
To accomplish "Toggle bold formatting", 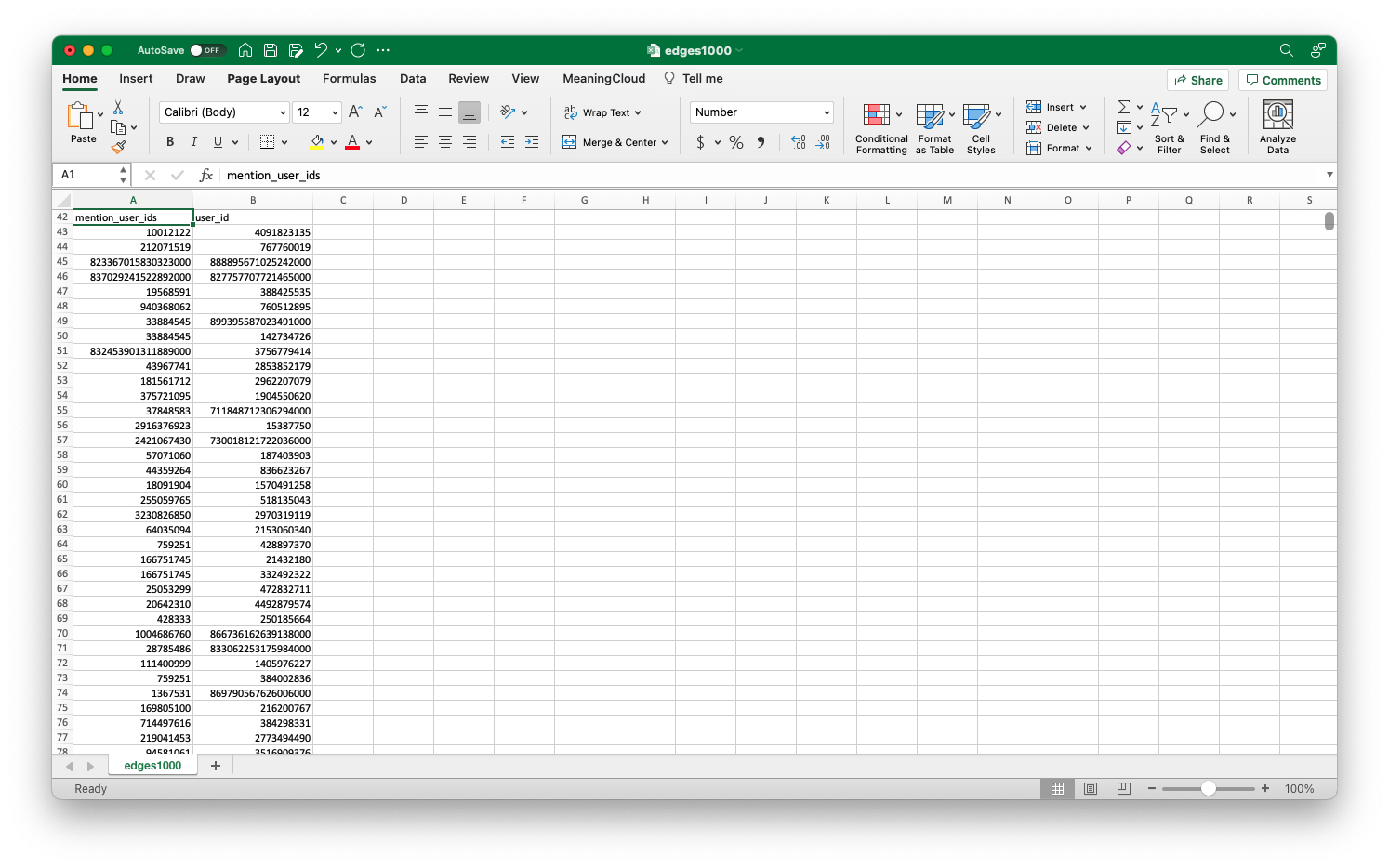I will point(169,141).
